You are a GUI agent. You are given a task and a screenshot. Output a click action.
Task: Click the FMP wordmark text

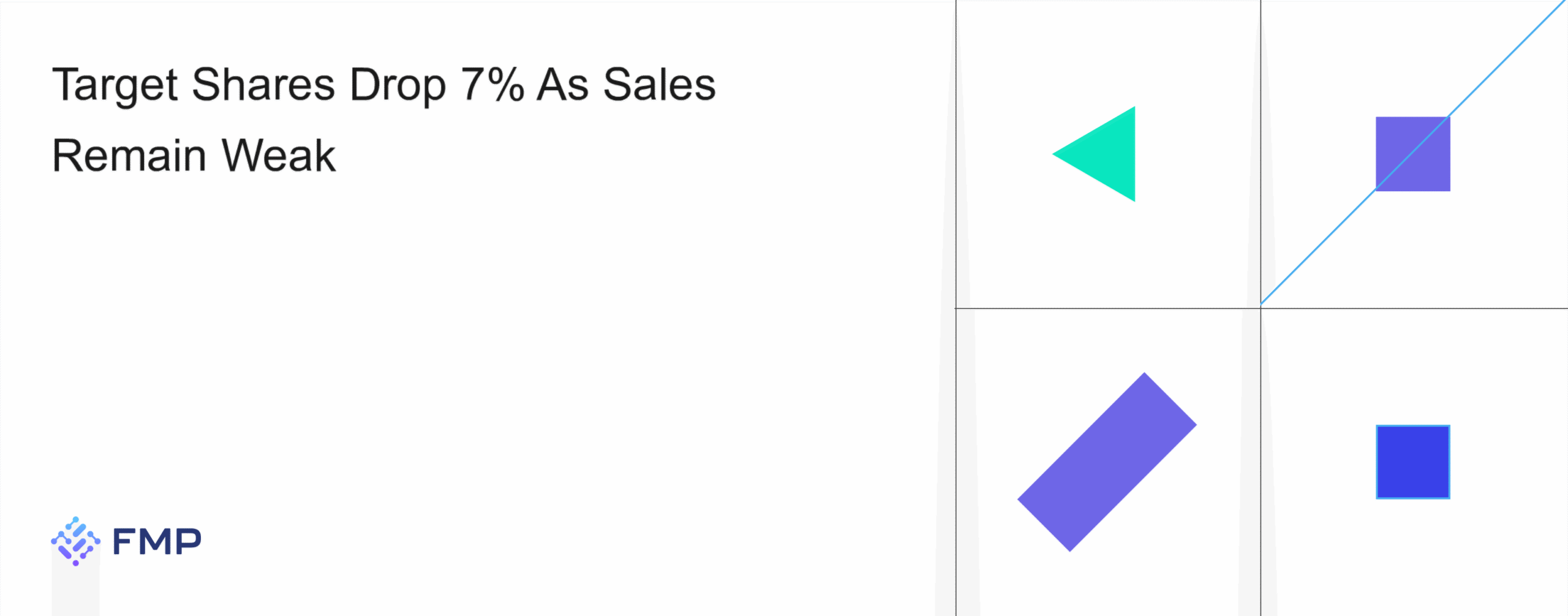[157, 542]
